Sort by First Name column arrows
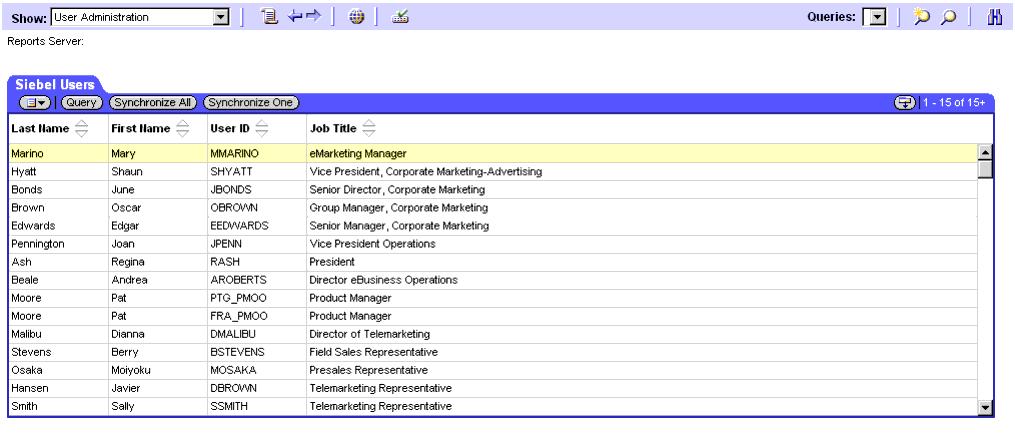 [x=183, y=128]
